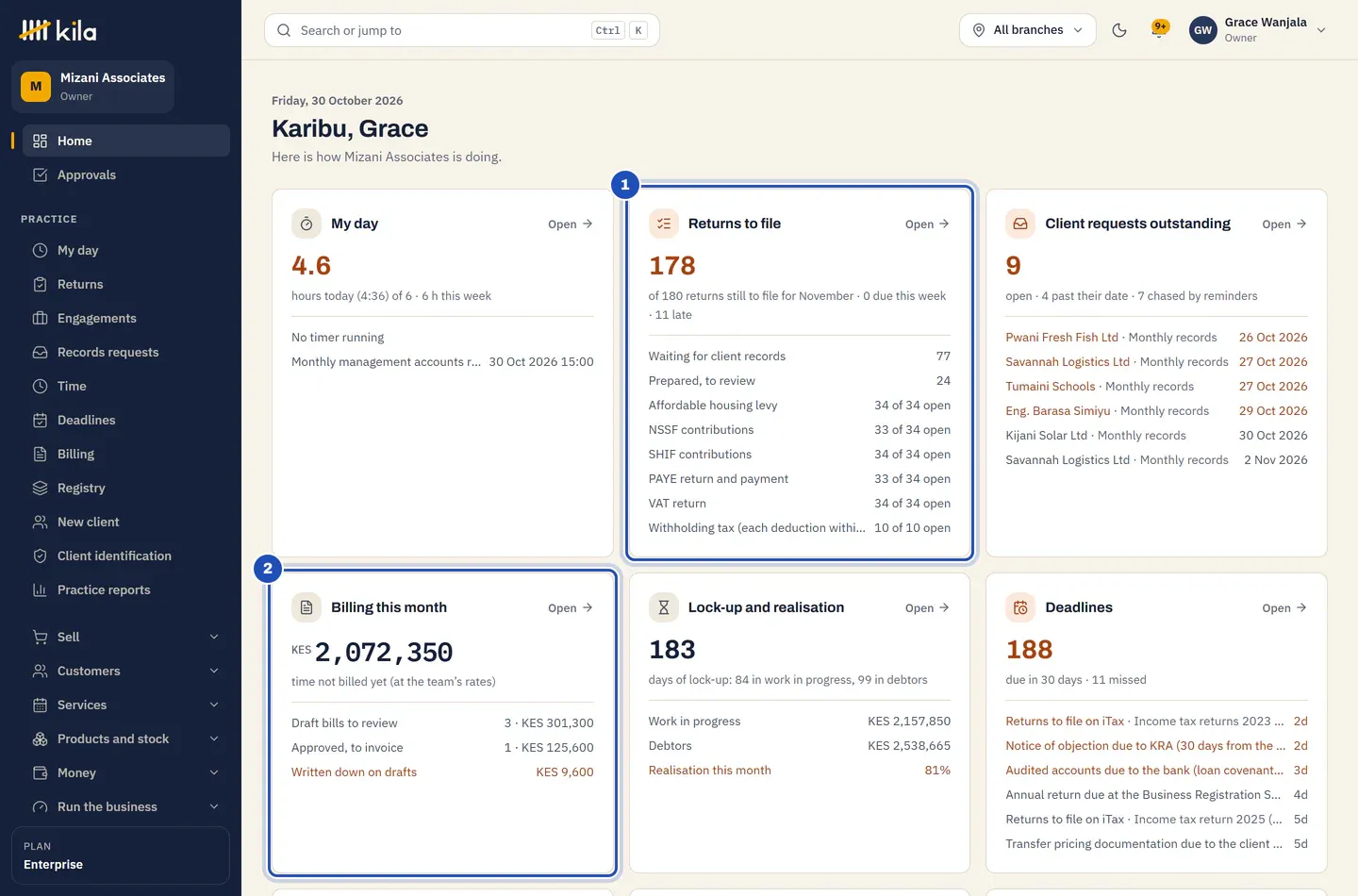This screenshot has width=1358, height=896.
Task: Open Approvals in the sidebar
Action: (x=125, y=174)
